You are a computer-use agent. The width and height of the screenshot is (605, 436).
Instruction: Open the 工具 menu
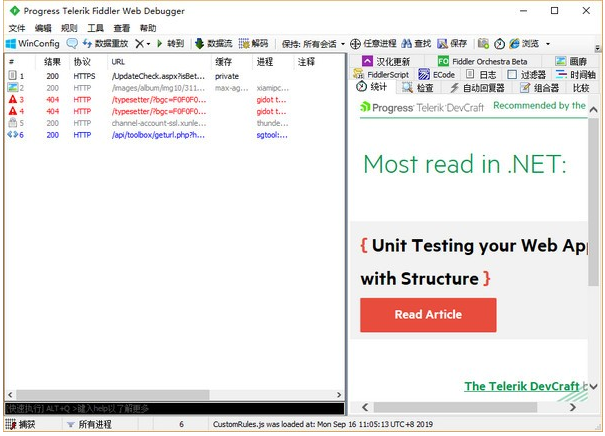(x=95, y=28)
